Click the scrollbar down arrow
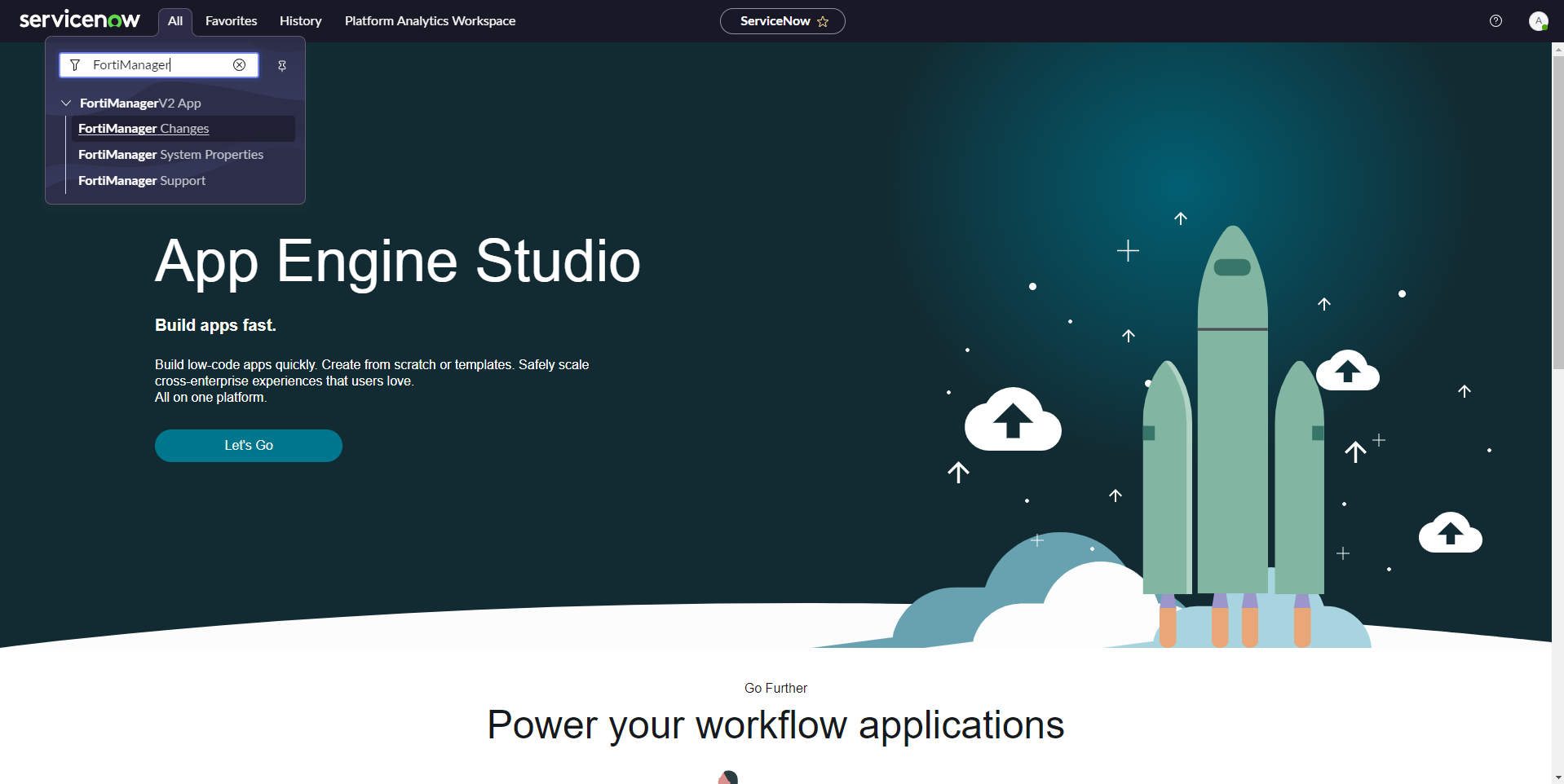 coord(1557,777)
